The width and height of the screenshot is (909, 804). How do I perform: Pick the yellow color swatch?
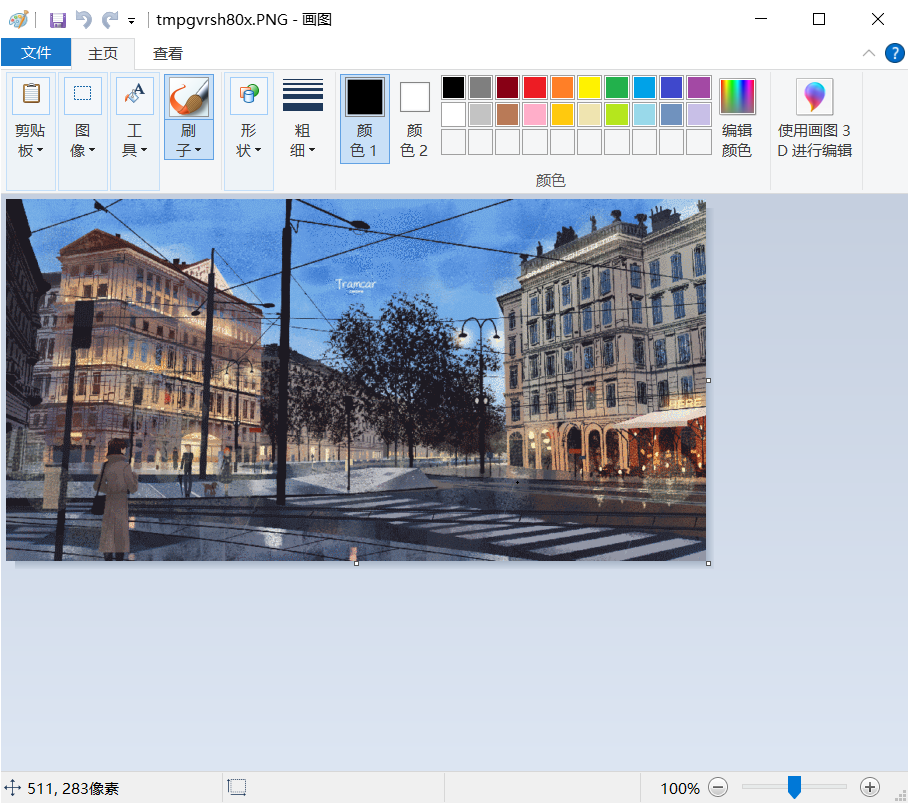590,88
